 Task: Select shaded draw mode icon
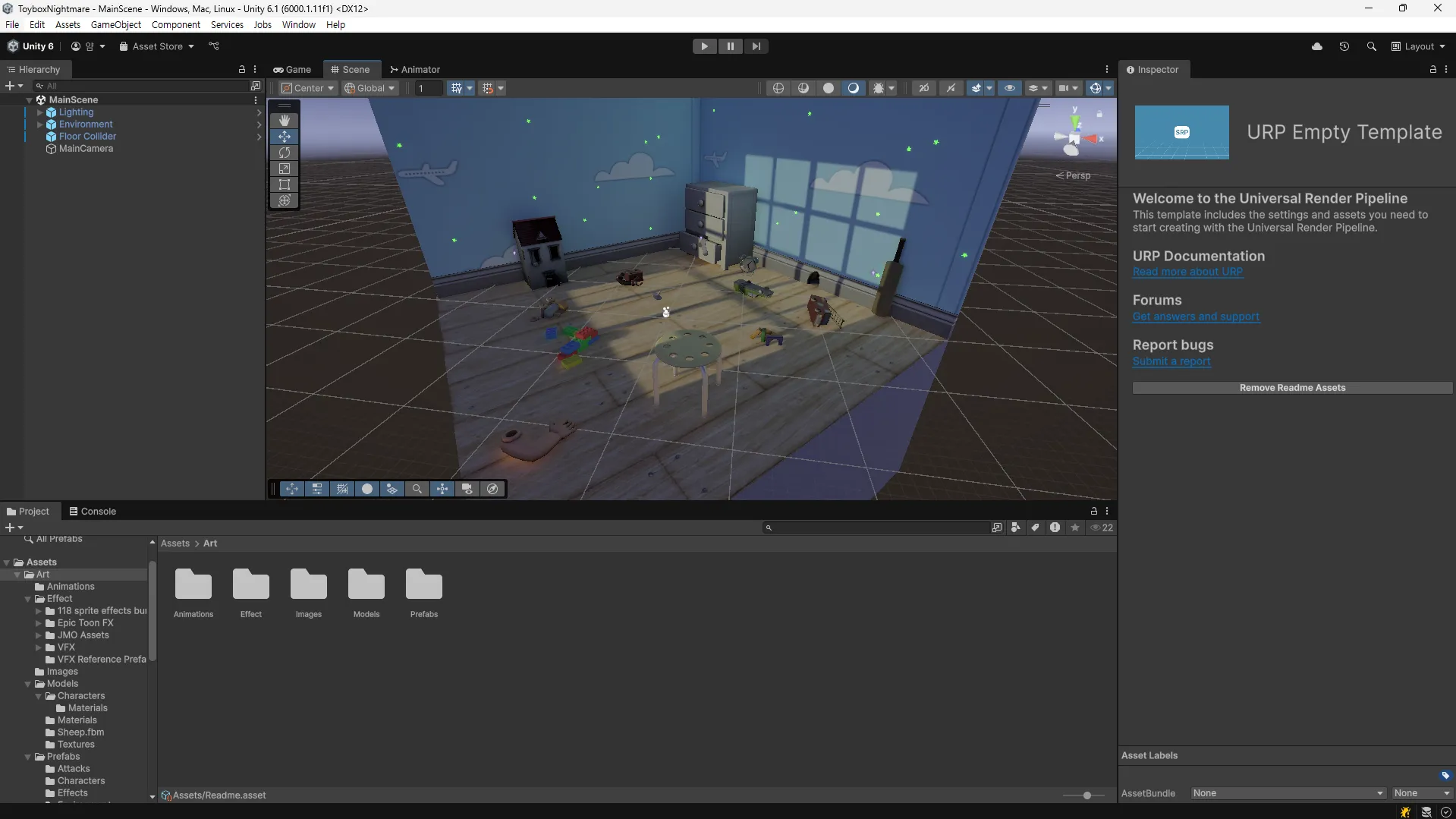tap(854, 88)
